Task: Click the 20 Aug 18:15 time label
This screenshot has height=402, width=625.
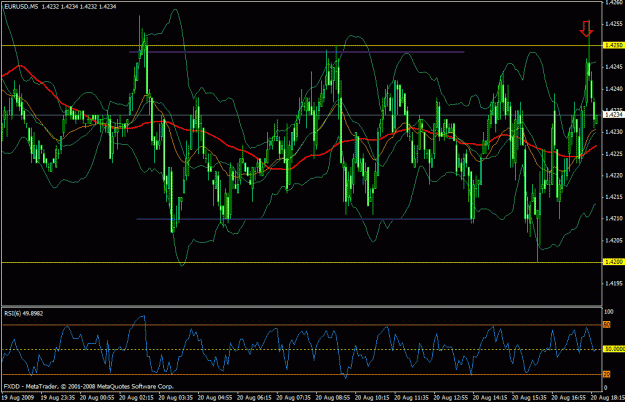Action: [607, 397]
